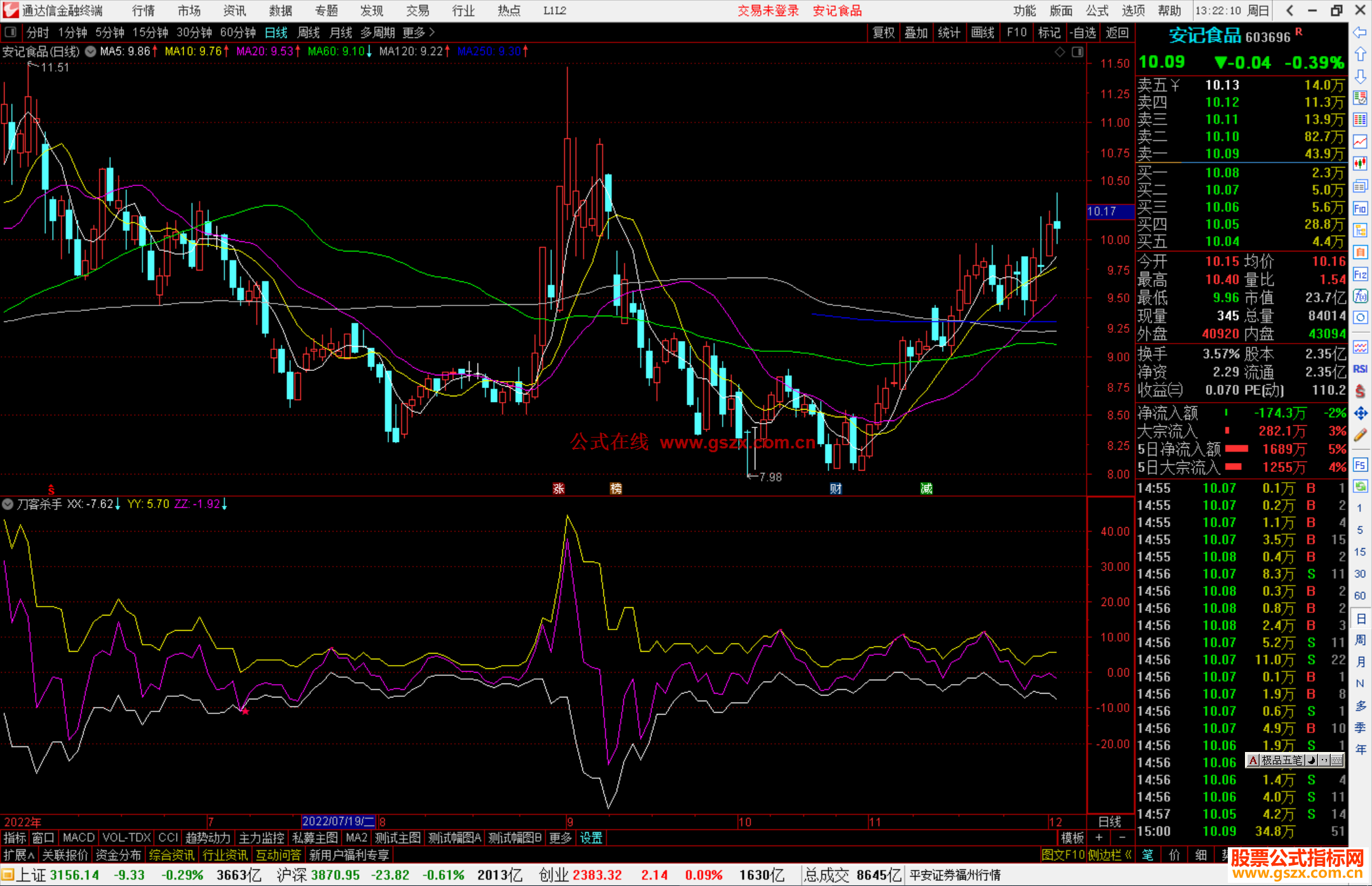The image size is (1372, 886).
Task: Click the back arrow icon in the right sidebar
Action: point(1360,32)
